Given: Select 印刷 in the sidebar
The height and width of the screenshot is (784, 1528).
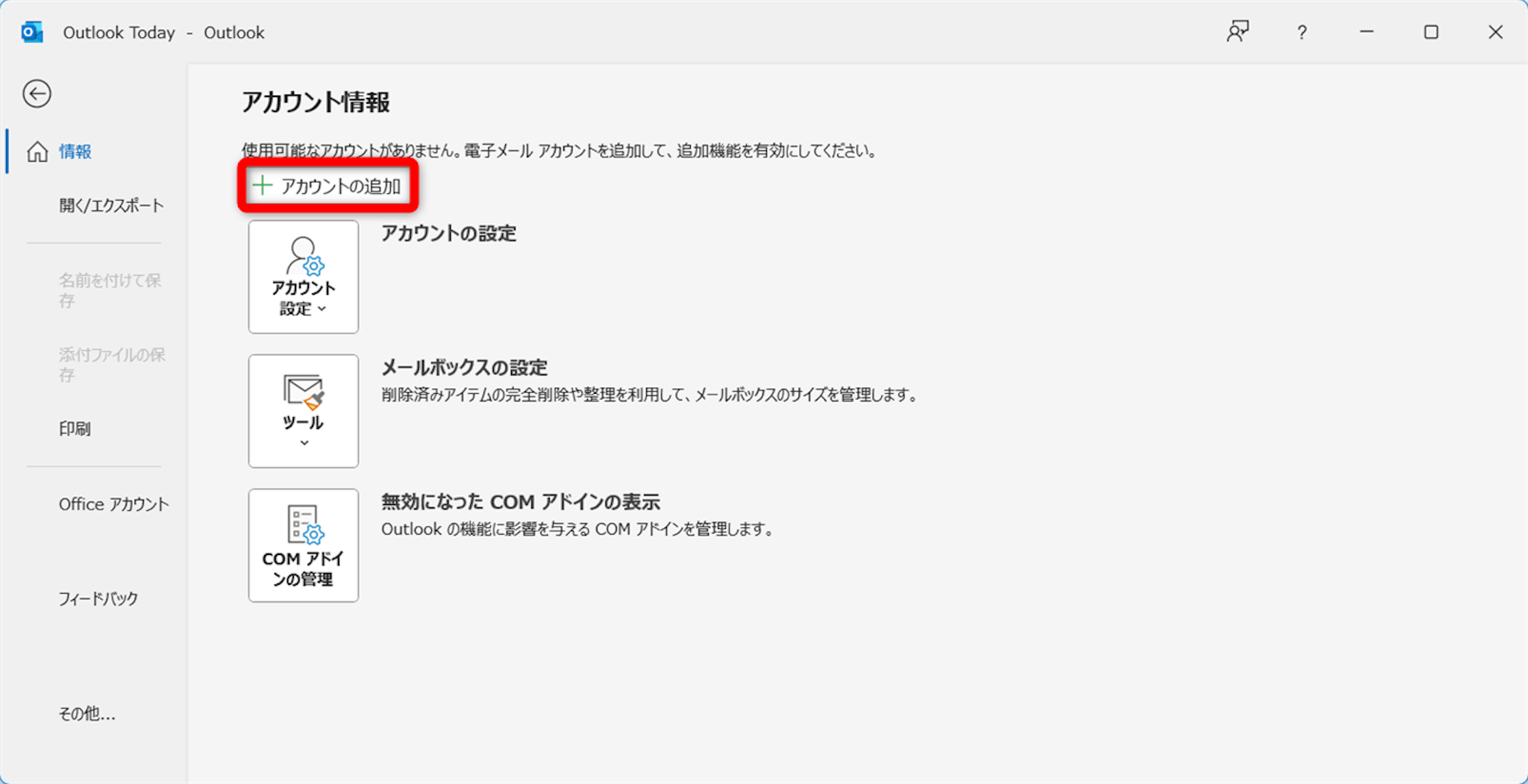Looking at the screenshot, I should pos(75,428).
